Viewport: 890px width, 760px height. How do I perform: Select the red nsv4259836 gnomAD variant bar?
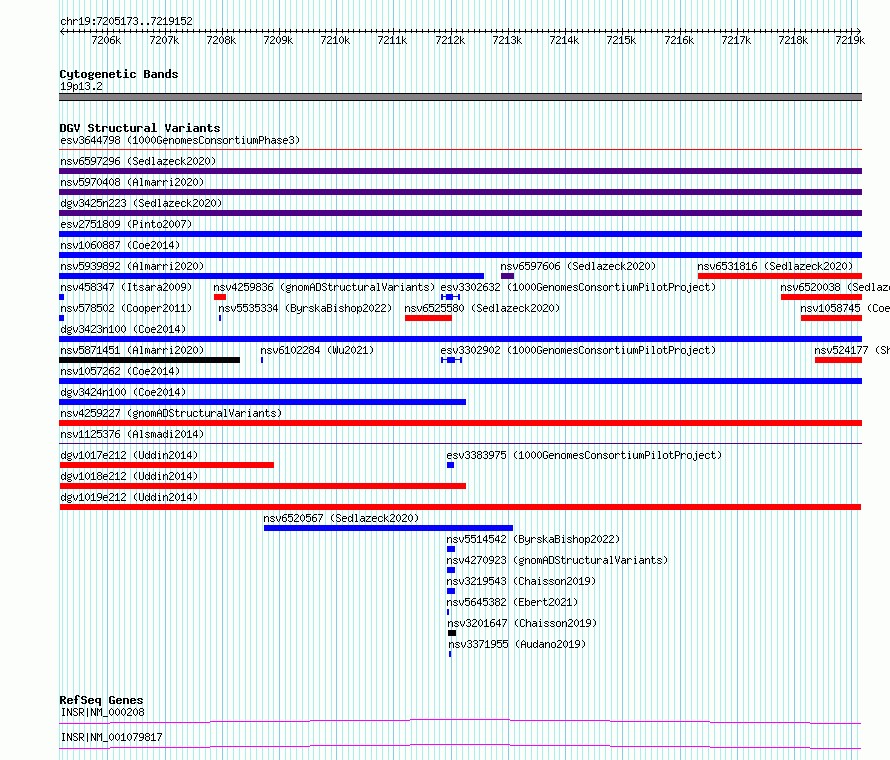click(220, 297)
